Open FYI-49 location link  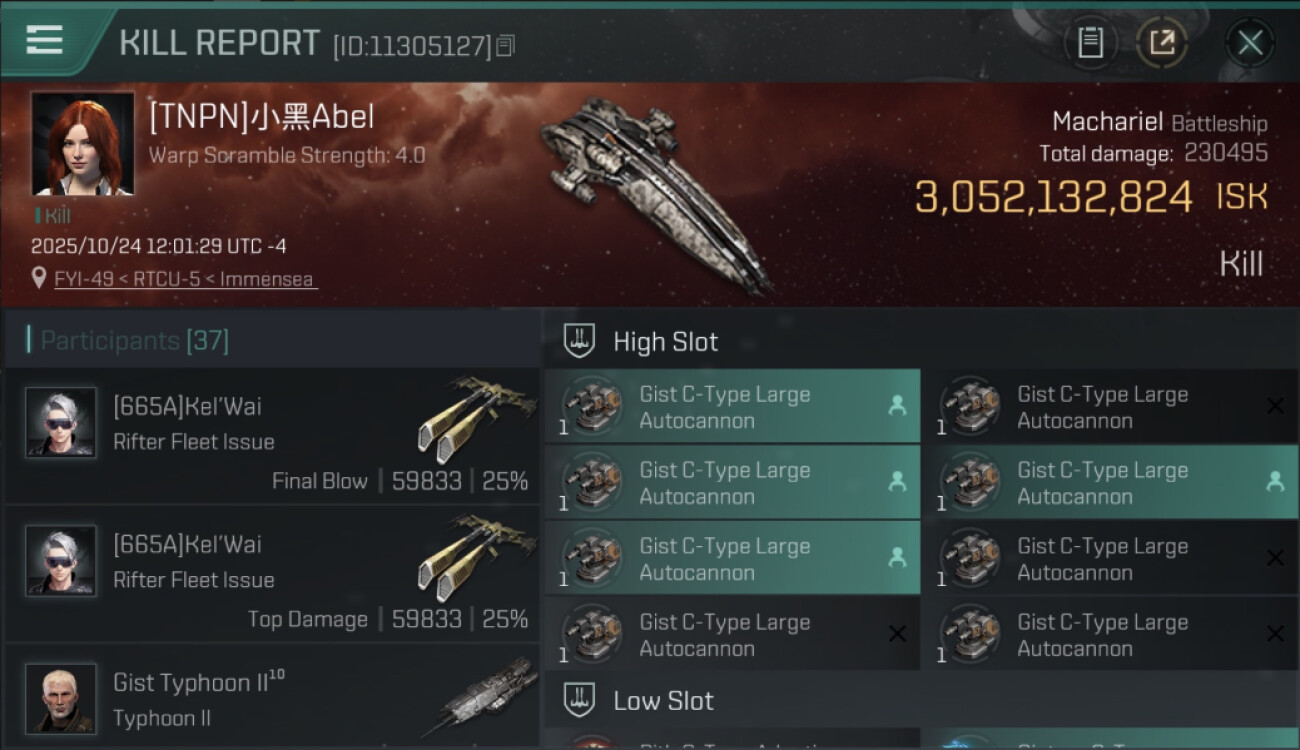(186, 279)
